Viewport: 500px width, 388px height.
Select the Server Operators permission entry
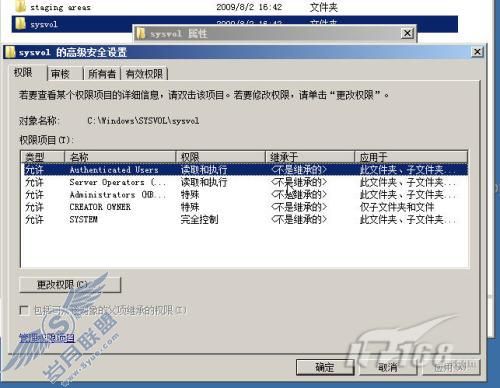(245, 182)
